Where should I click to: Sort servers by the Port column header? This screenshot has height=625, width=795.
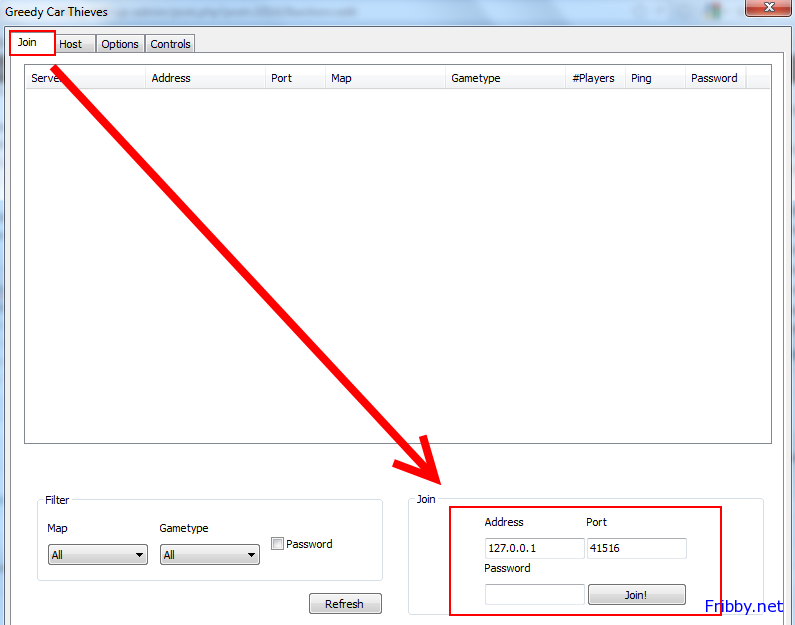pos(295,78)
